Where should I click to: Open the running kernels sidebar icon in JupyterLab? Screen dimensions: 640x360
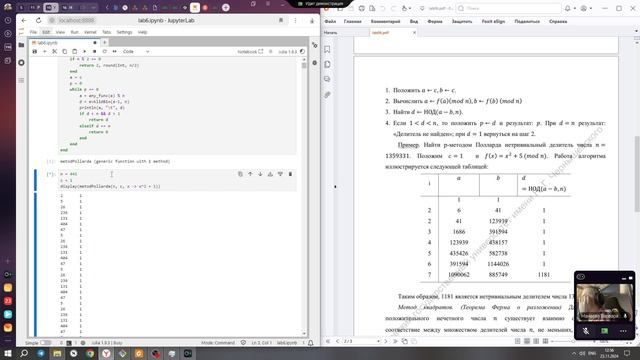click(22, 62)
